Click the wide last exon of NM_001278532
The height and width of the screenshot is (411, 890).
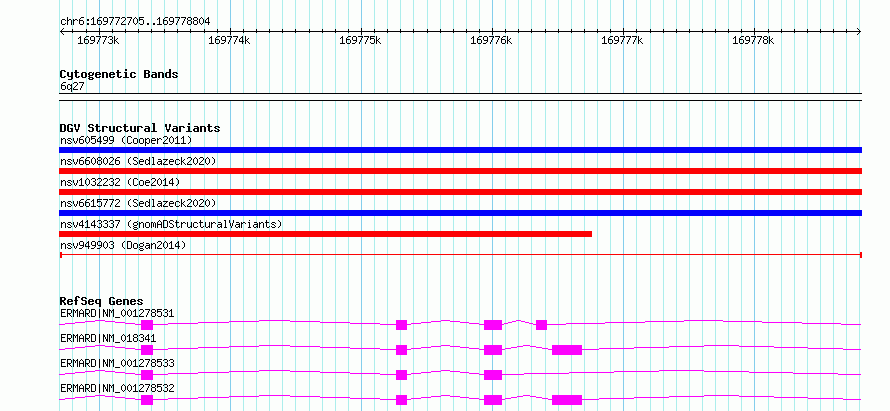567,400
